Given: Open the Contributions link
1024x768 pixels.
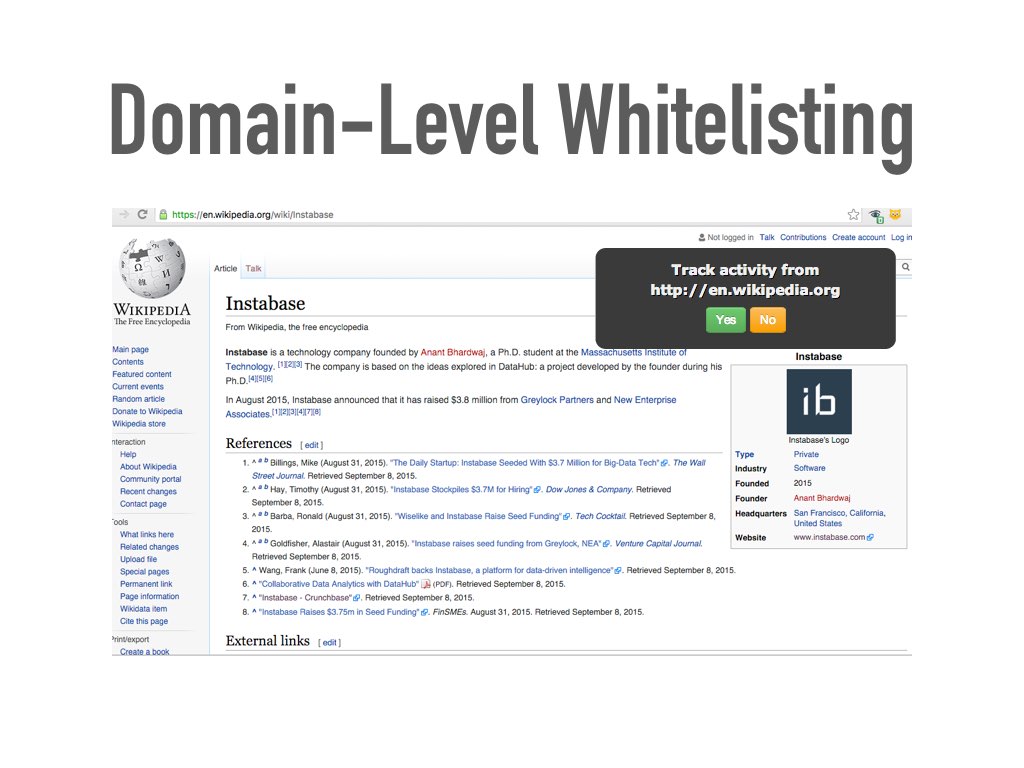Looking at the screenshot, I should (x=803, y=238).
